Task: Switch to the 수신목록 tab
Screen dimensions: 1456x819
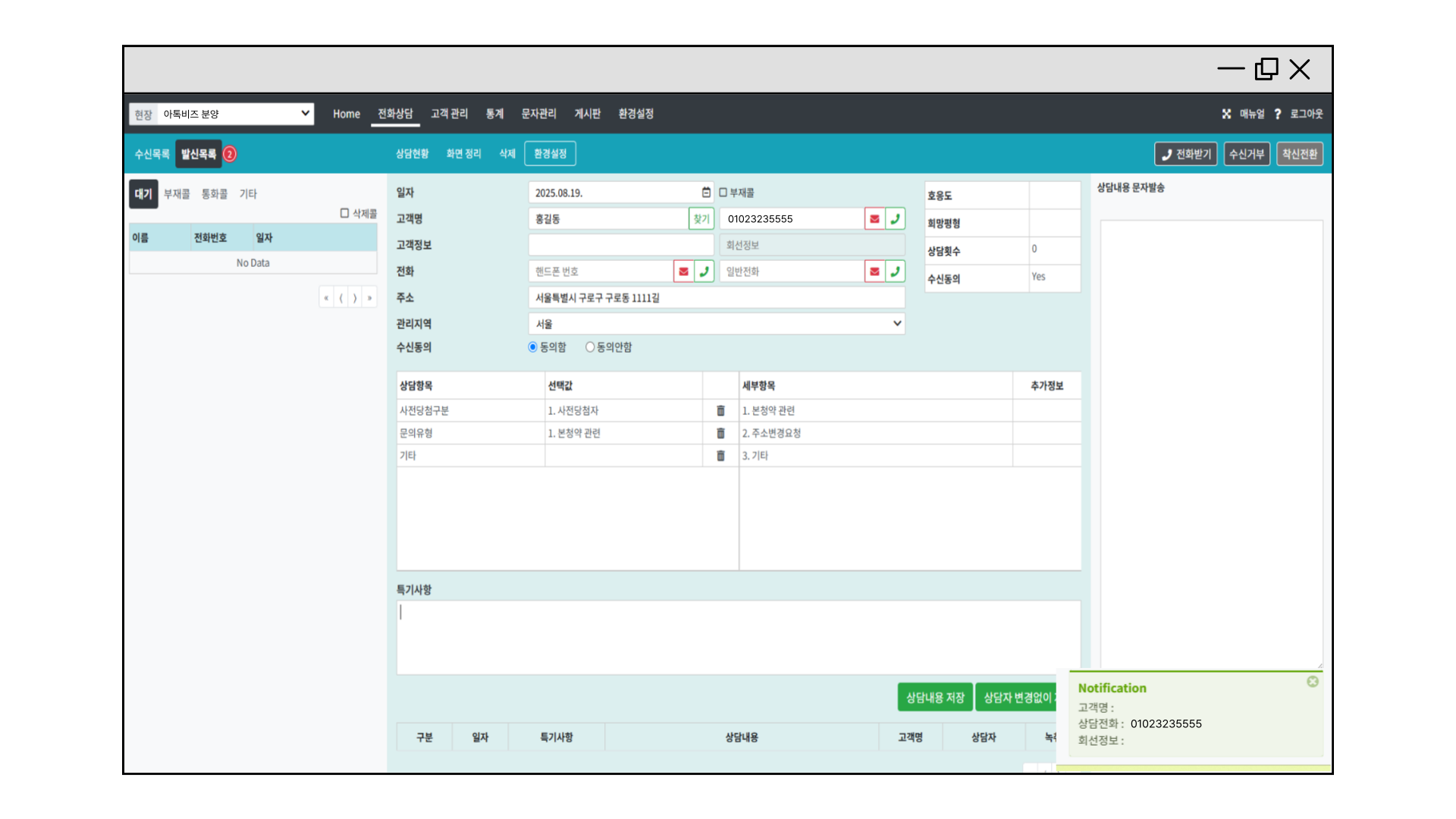Action: (152, 154)
